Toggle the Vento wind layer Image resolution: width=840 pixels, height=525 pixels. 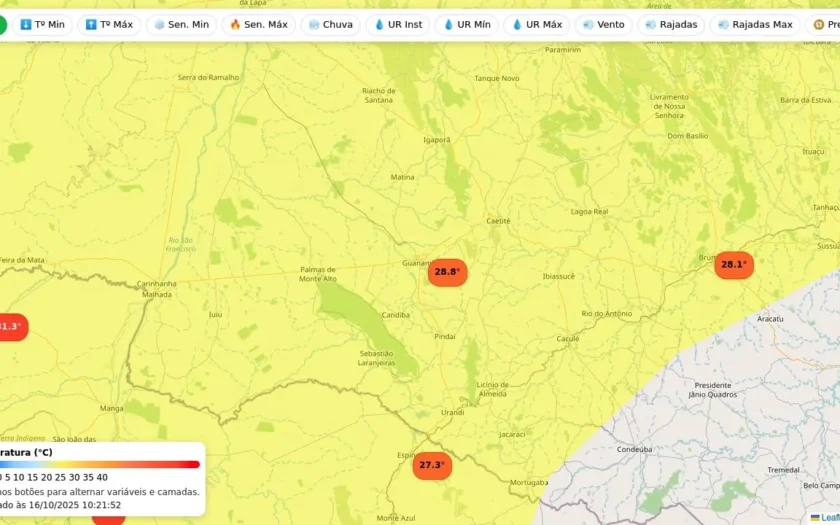click(604, 25)
